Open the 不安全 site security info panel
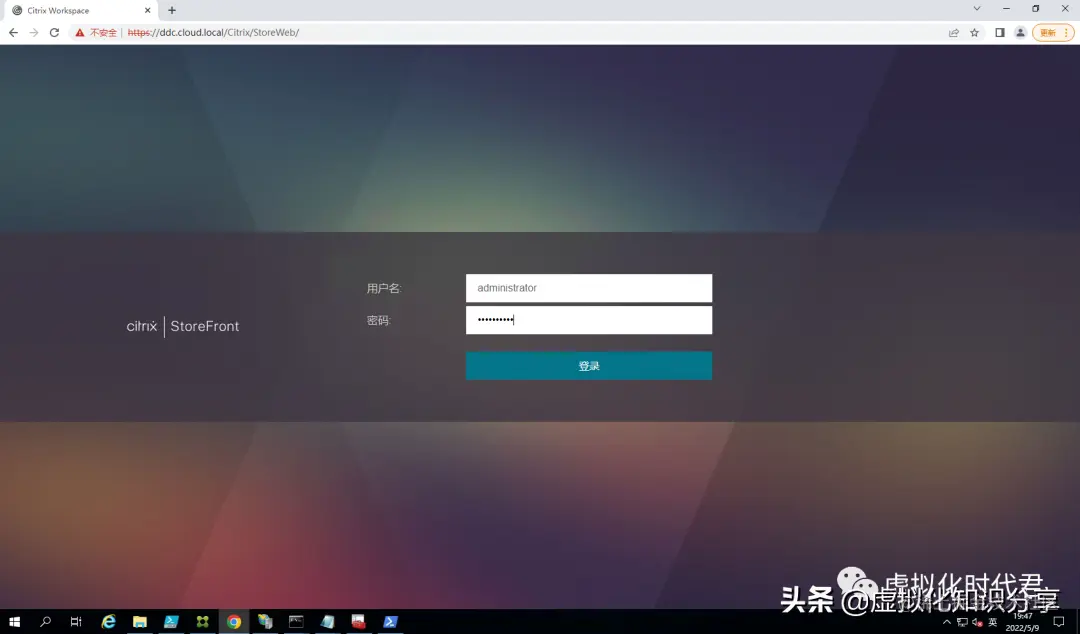 97,32
